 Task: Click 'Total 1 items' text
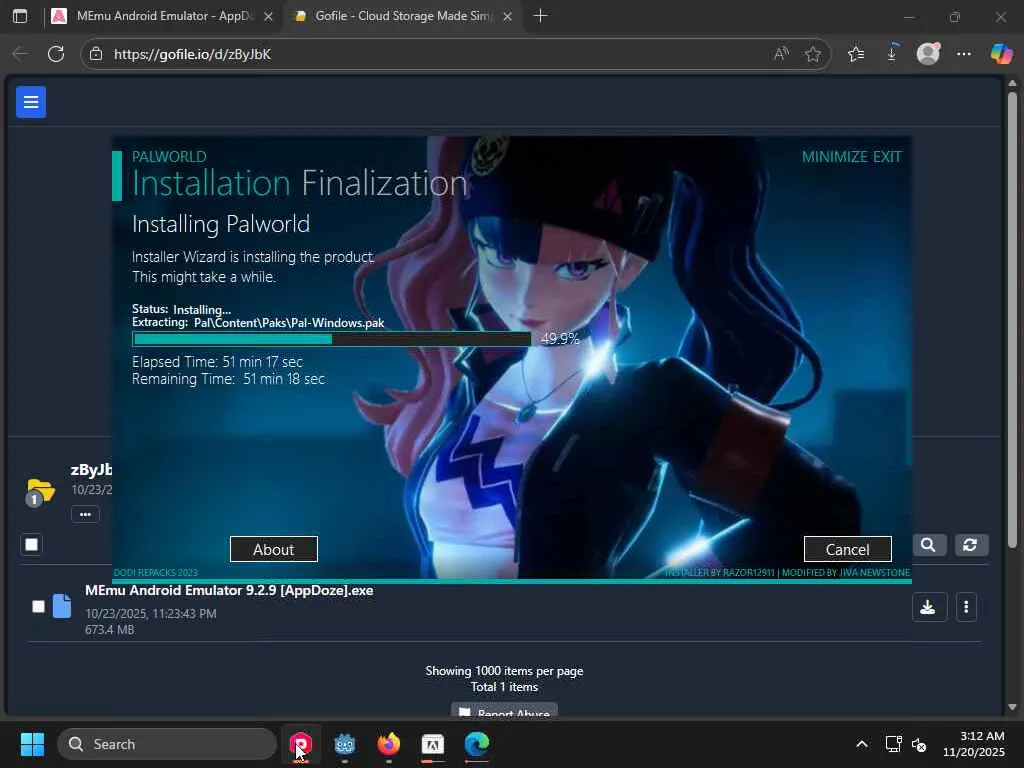tap(504, 687)
